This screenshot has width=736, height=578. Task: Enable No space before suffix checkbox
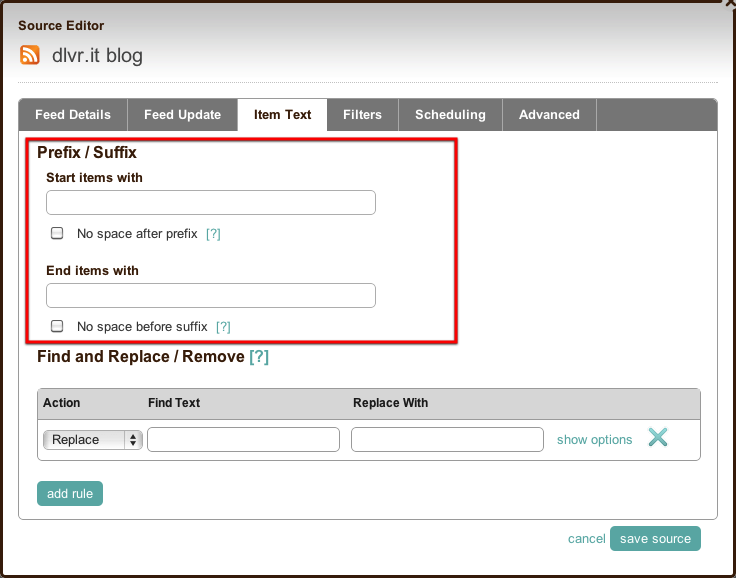click(x=57, y=326)
